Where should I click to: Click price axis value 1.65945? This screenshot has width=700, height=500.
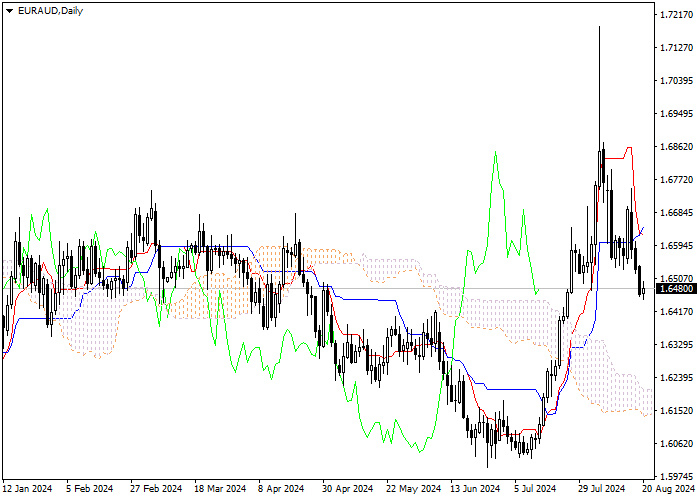point(677,246)
